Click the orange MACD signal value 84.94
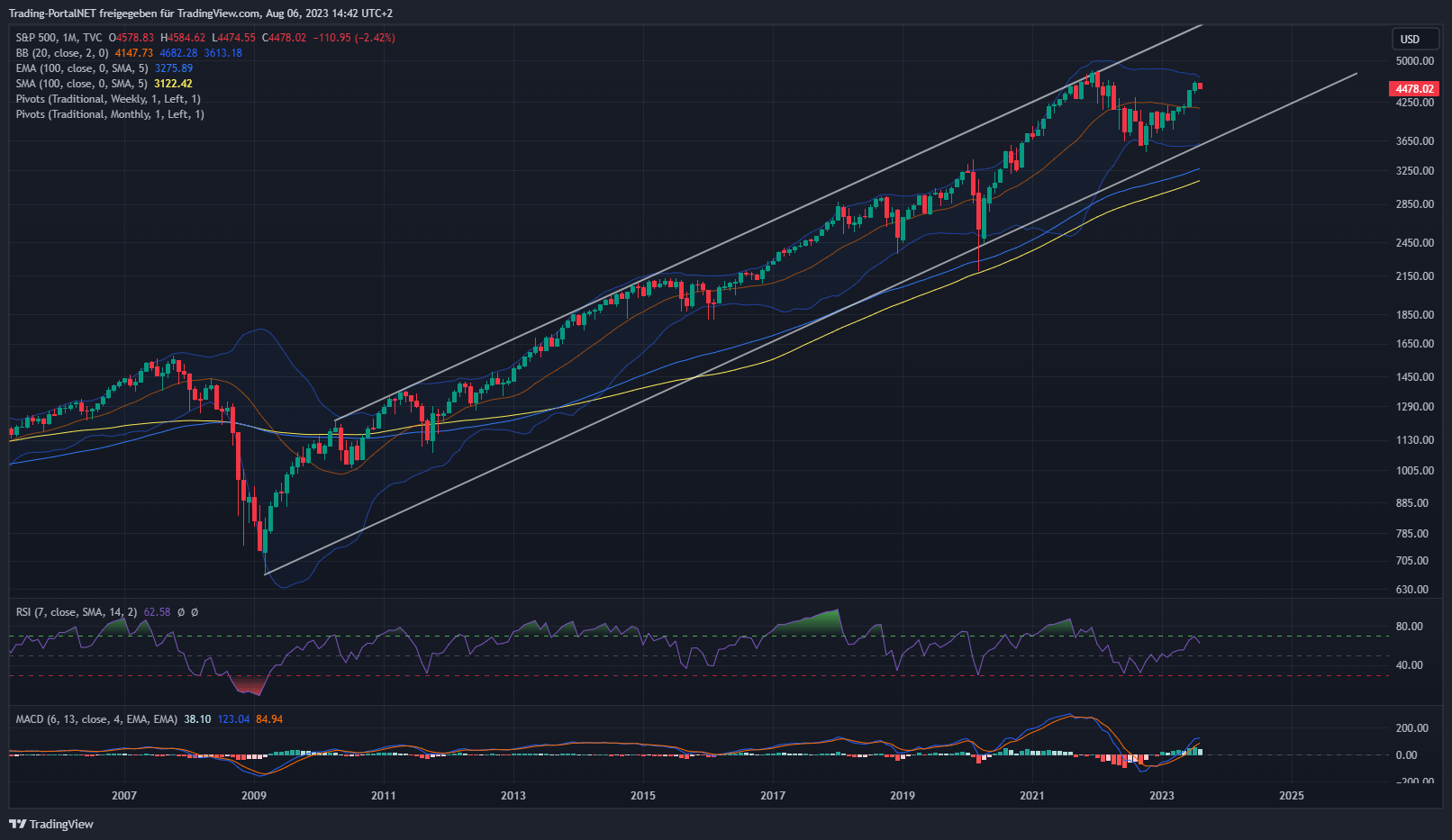Image resolution: width=1452 pixels, height=840 pixels. [269, 719]
